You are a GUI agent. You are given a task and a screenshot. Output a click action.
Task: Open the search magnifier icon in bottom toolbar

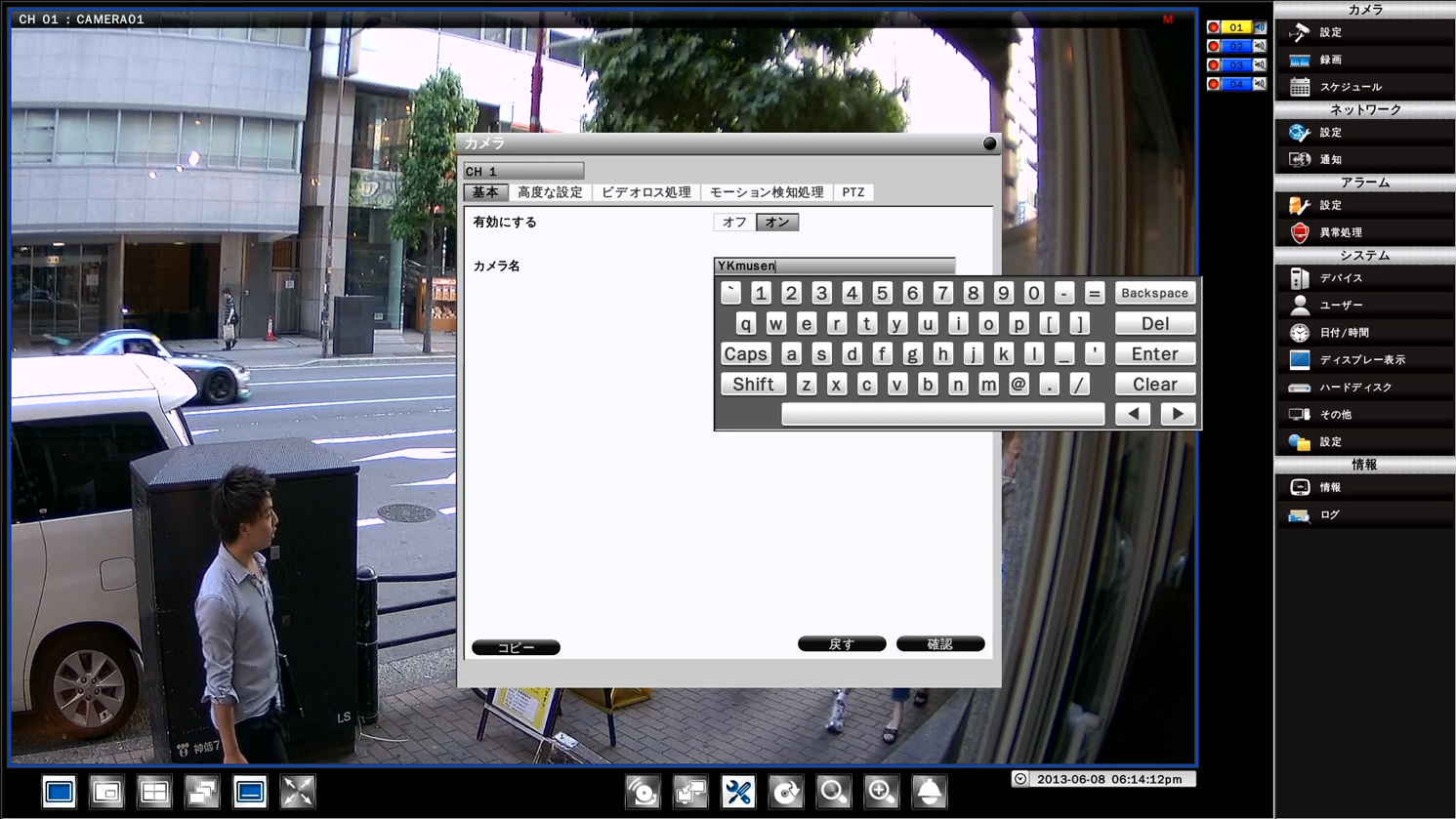tap(833, 792)
